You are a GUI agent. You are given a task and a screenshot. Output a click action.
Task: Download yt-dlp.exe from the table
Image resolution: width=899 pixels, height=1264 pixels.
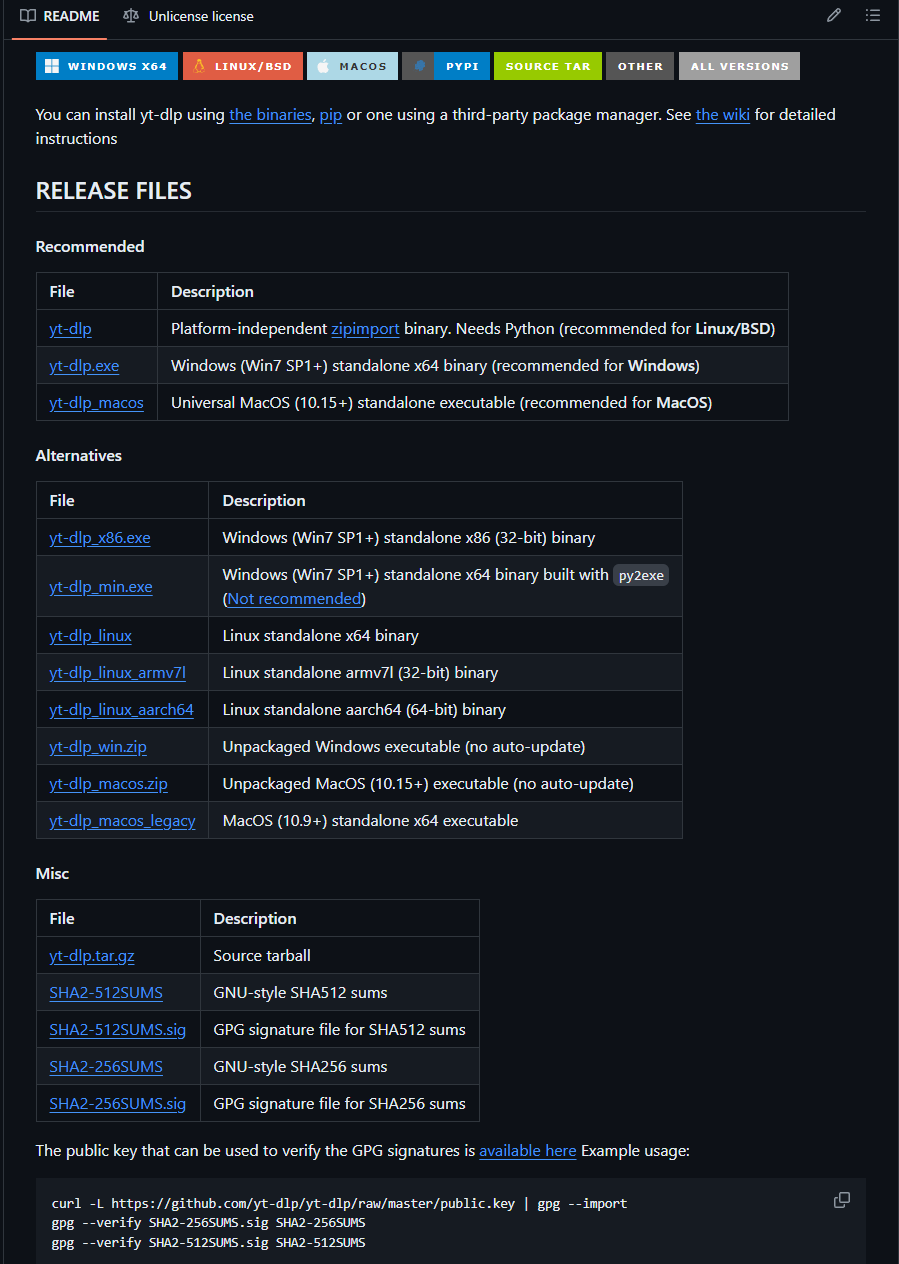[x=84, y=366]
